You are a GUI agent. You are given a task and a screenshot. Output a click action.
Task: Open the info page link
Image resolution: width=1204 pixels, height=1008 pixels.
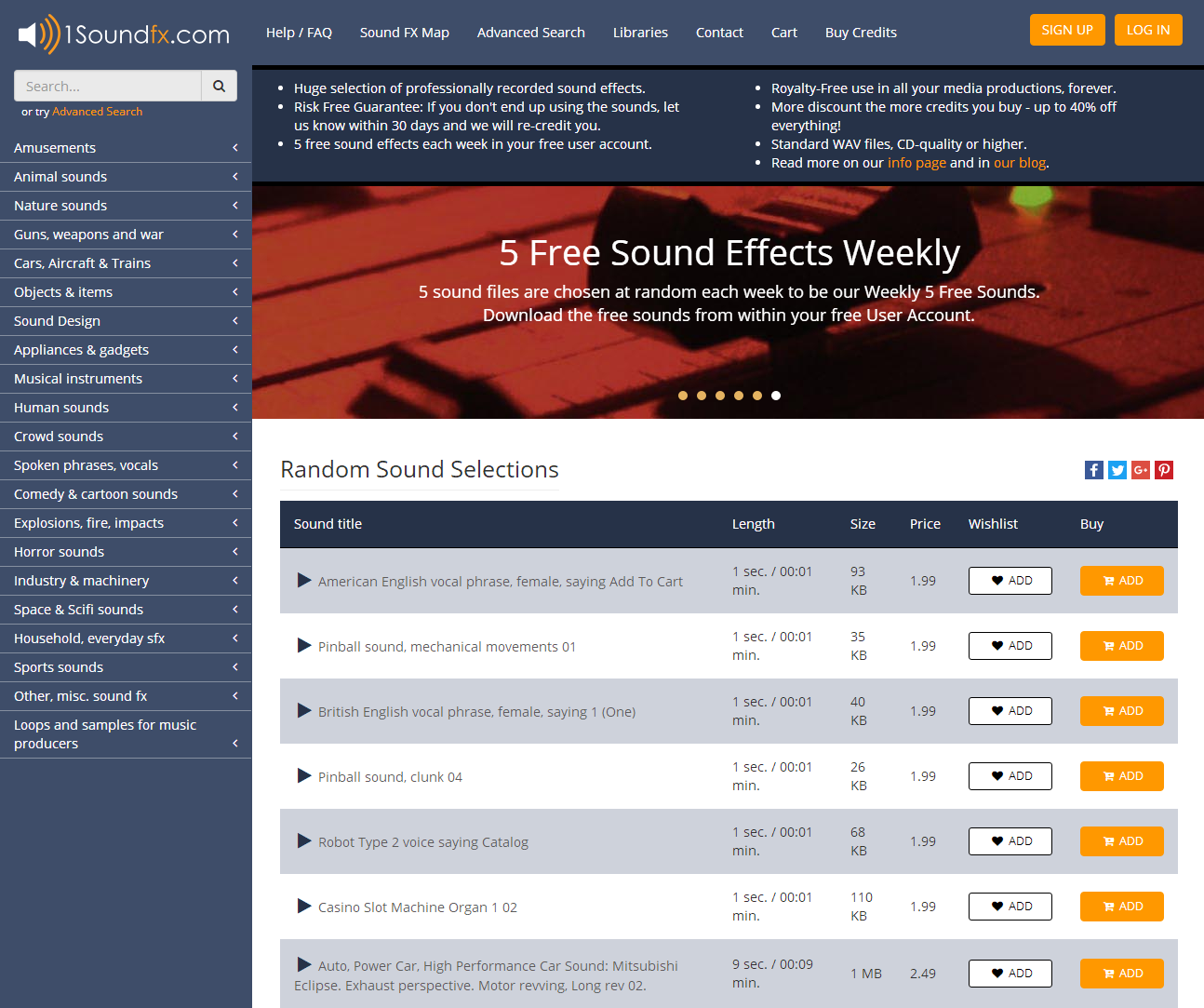pos(916,163)
